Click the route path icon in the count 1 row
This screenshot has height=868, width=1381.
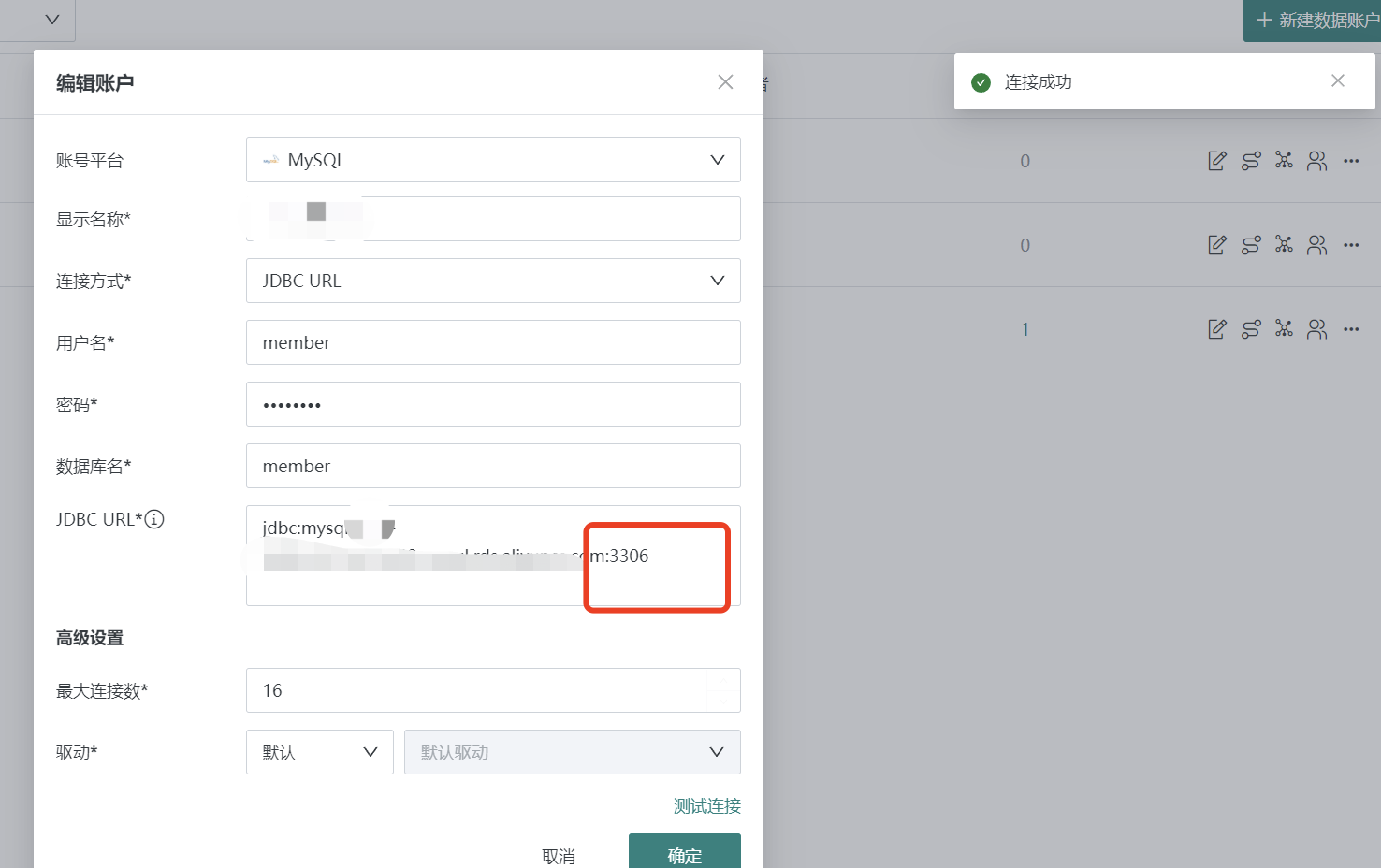(x=1251, y=329)
